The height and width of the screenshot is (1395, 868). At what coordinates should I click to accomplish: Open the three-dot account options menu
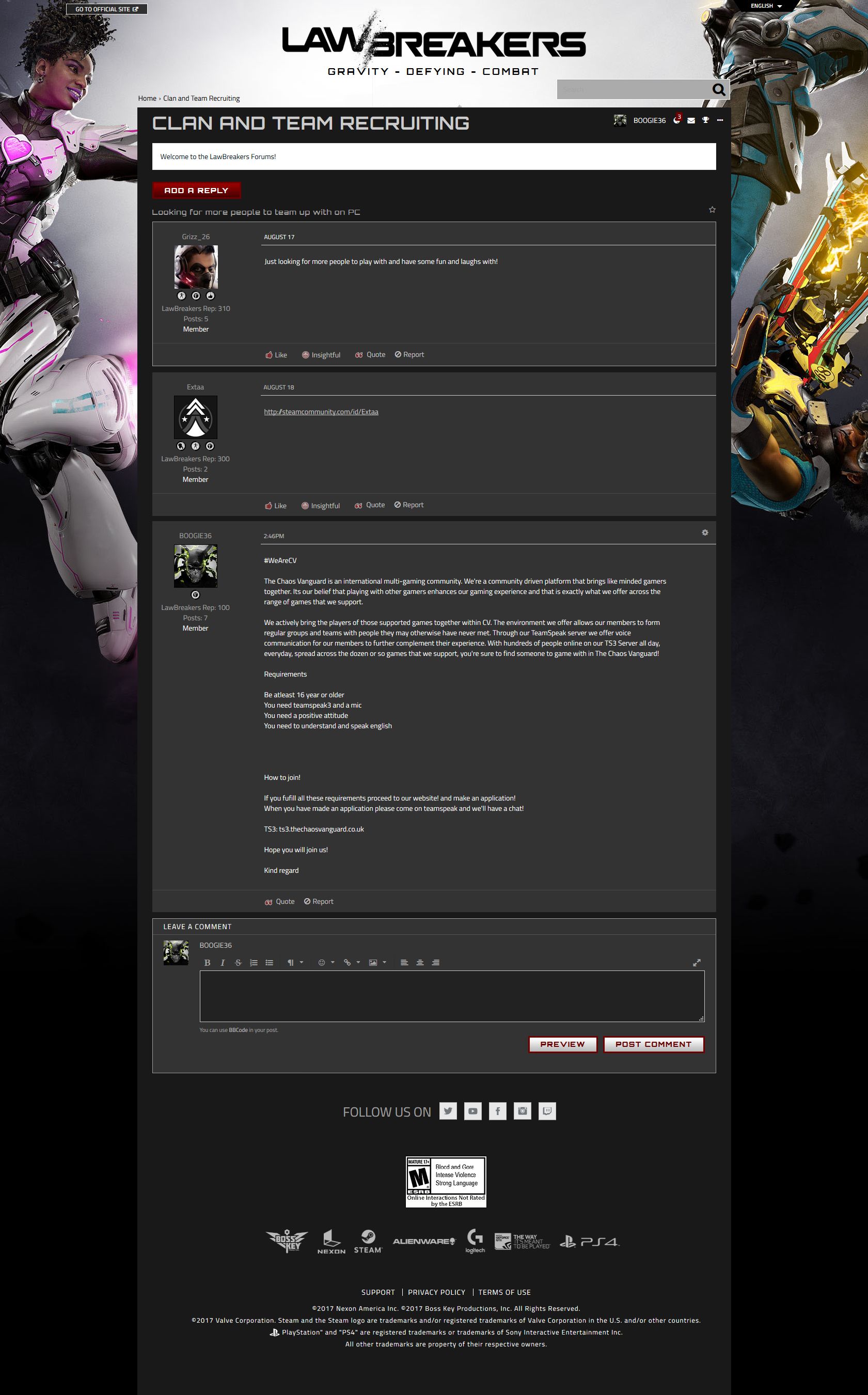point(720,120)
